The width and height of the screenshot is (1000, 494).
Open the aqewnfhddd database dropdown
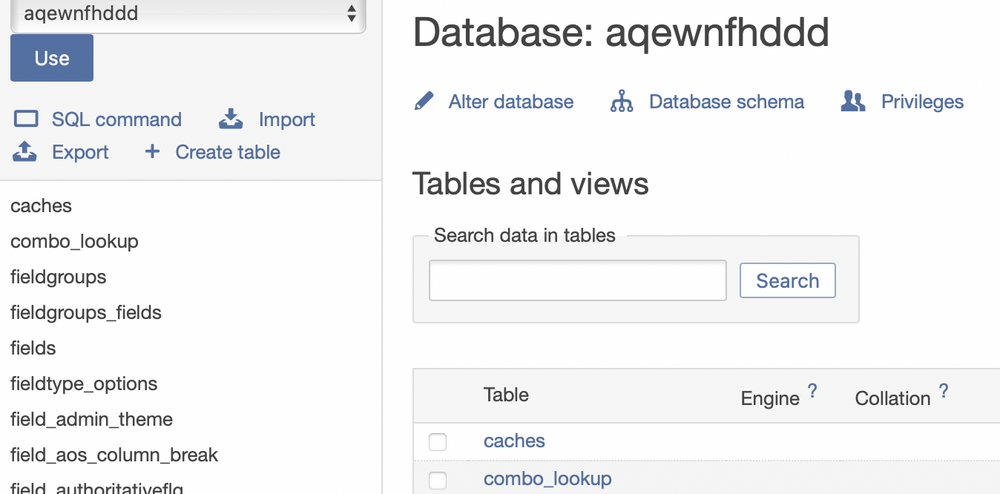[187, 14]
